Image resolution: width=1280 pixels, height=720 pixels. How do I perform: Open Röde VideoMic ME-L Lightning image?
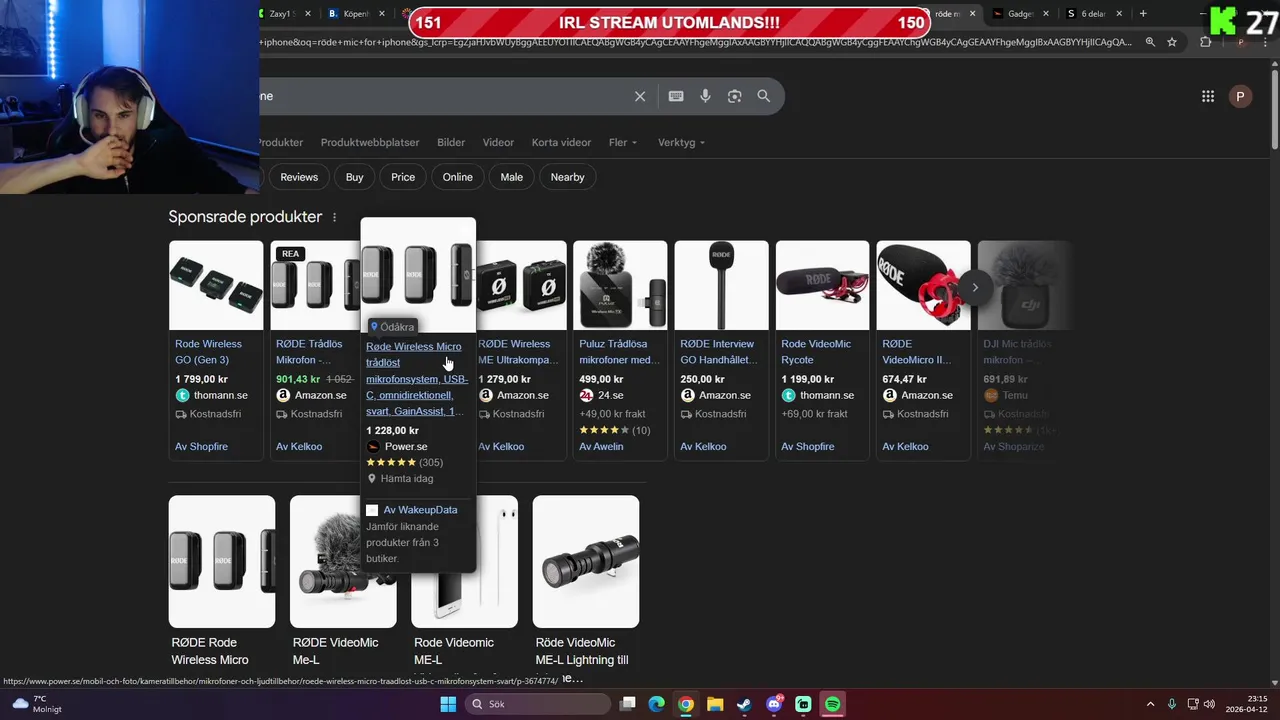click(x=586, y=562)
